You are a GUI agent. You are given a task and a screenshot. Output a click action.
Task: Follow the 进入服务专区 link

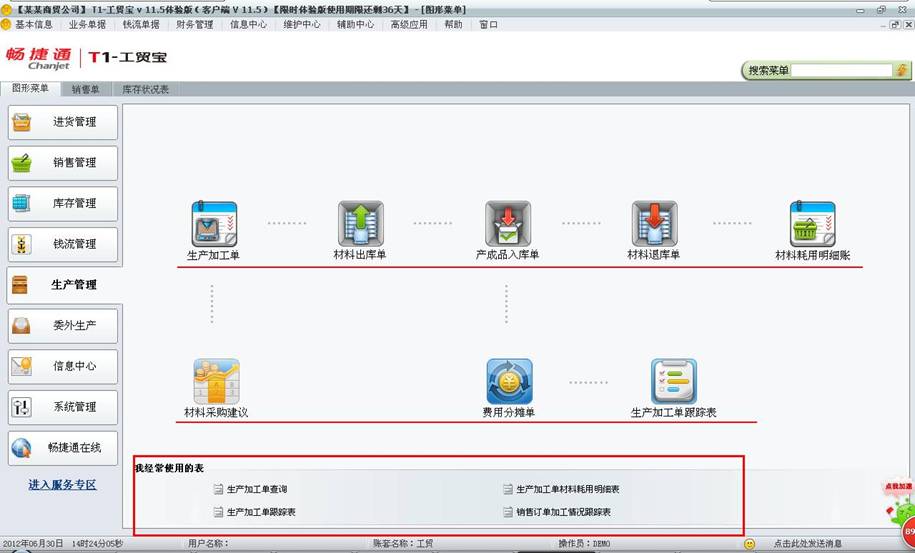pos(62,485)
